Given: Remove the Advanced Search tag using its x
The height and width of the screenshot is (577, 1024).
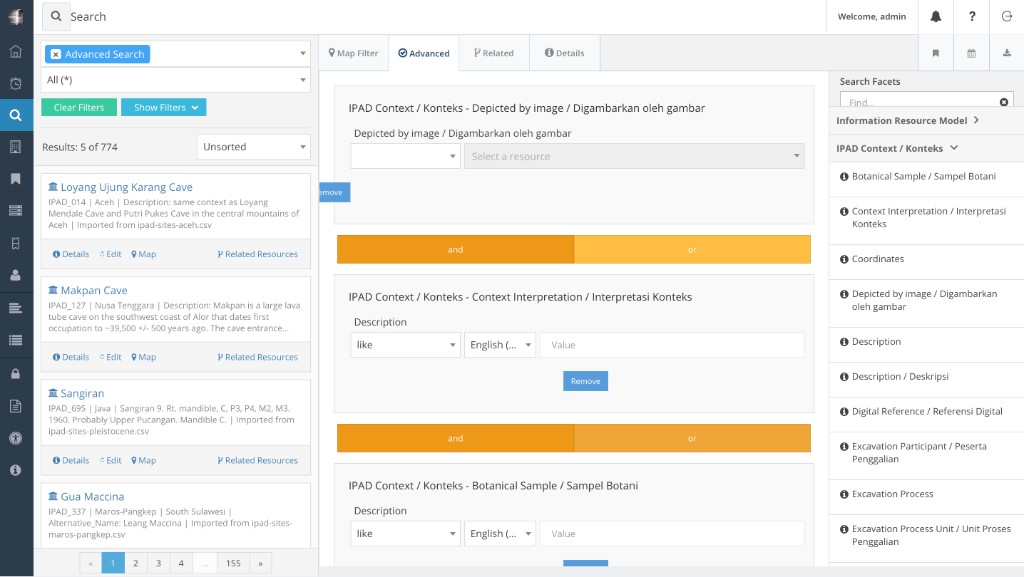Looking at the screenshot, I should (56, 54).
